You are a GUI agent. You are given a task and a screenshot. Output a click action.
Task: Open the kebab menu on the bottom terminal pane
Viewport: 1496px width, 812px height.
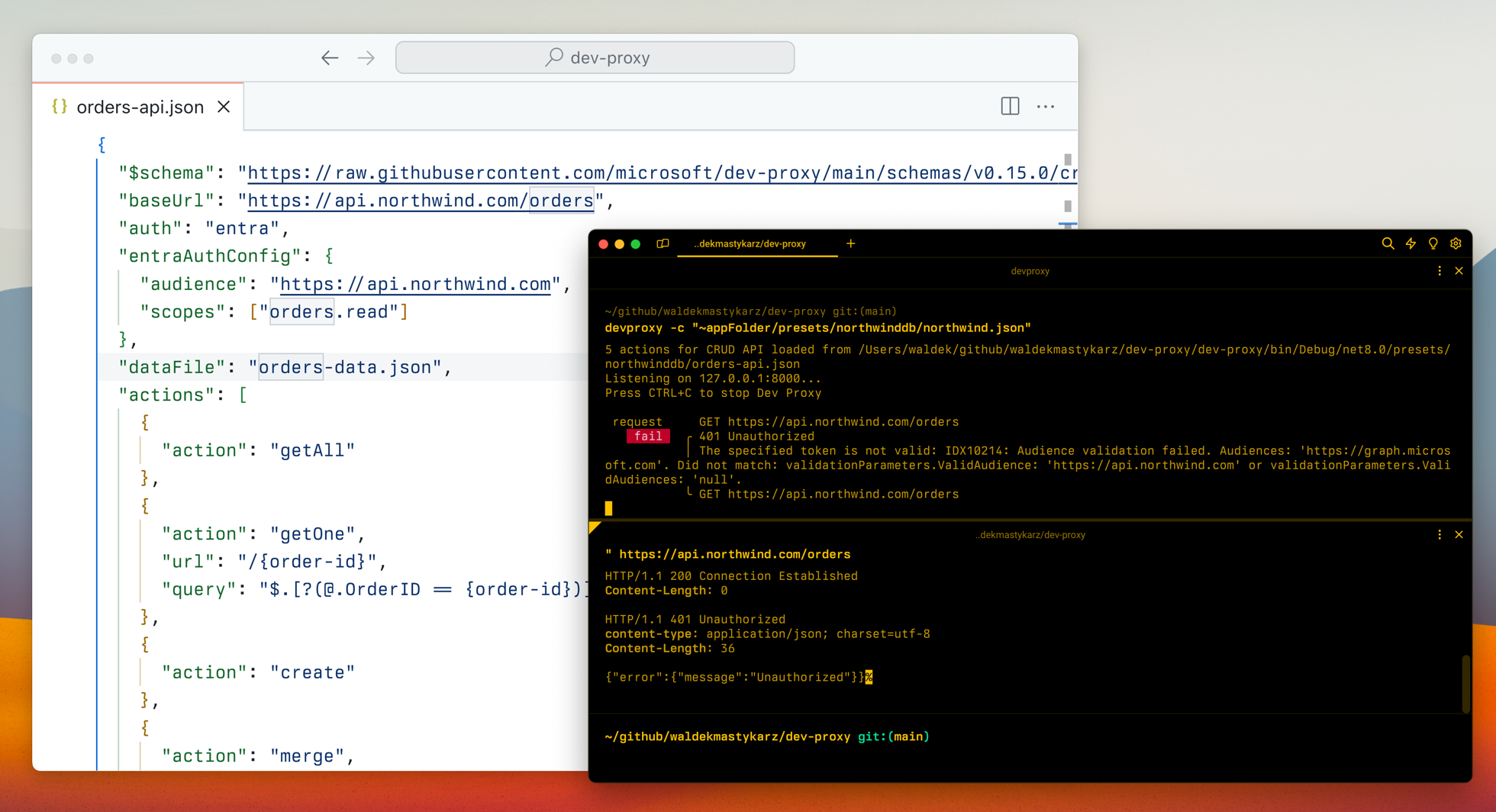click(x=1440, y=535)
